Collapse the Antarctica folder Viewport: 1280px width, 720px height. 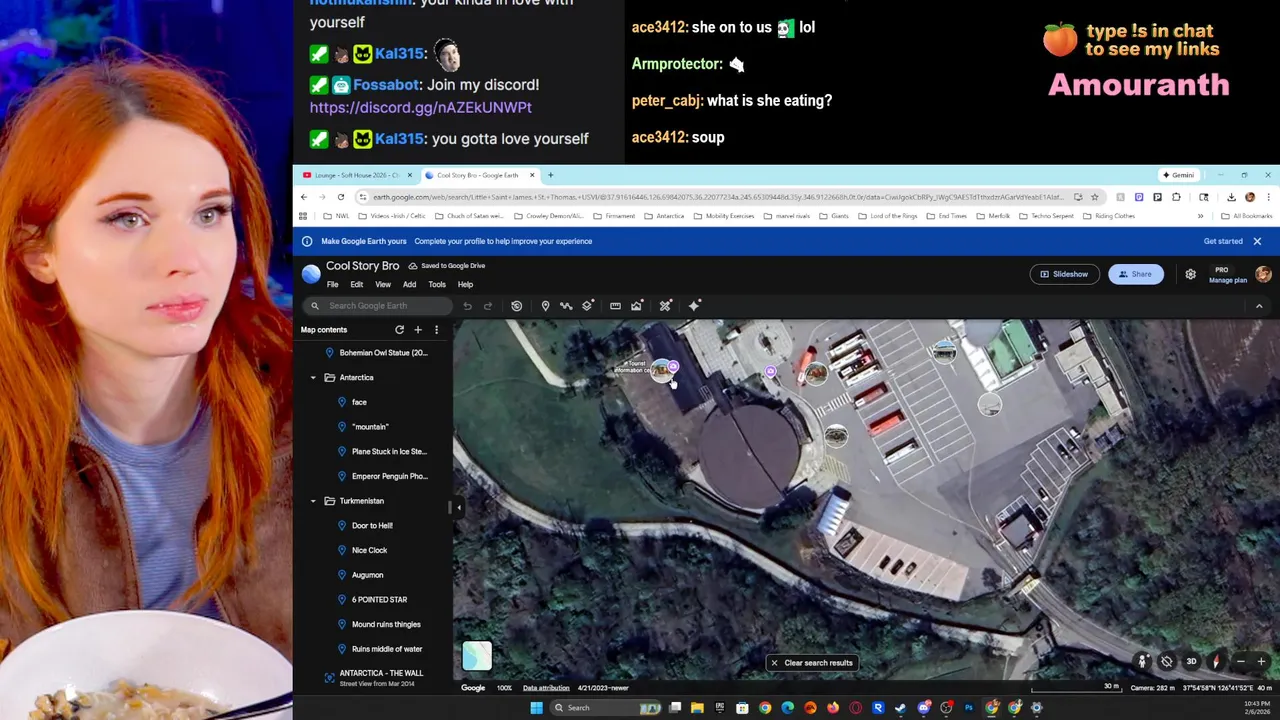(313, 378)
